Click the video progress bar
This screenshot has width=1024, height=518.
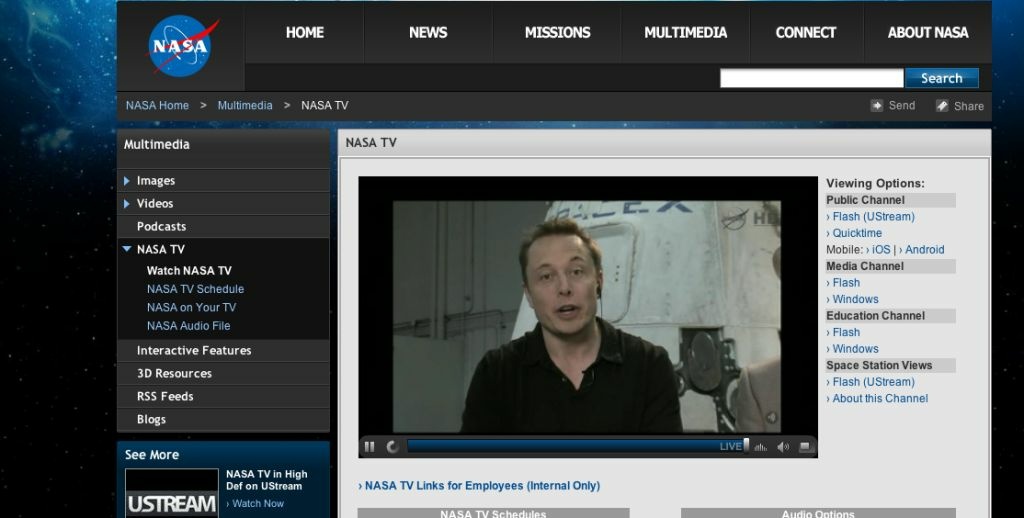click(575, 447)
